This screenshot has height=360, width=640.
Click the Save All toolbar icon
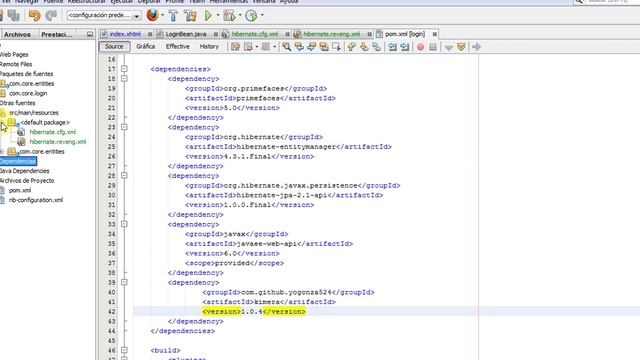(13, 16)
